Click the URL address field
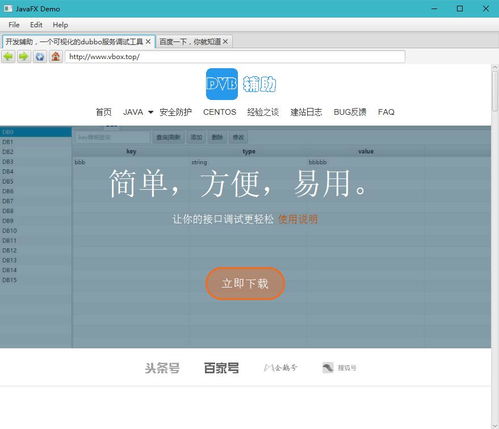The image size is (499, 429). click(x=235, y=57)
